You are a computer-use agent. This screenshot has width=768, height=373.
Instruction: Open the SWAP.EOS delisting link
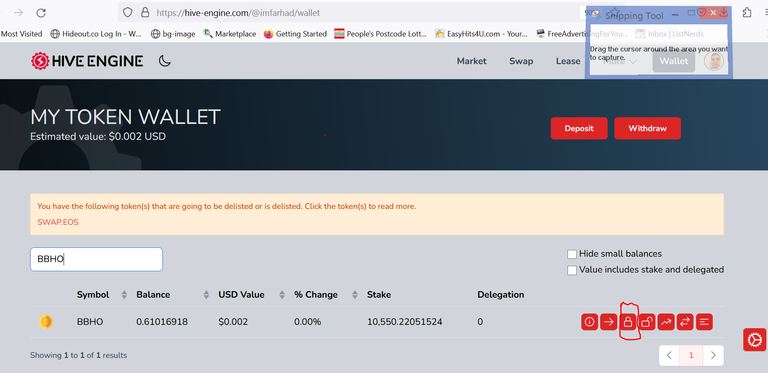[x=58, y=222]
